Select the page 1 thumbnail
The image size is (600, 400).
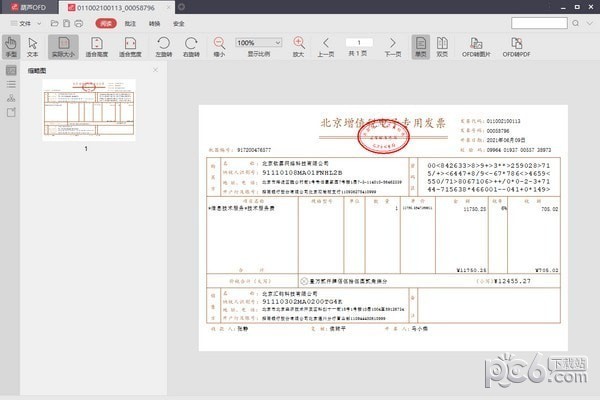89,110
